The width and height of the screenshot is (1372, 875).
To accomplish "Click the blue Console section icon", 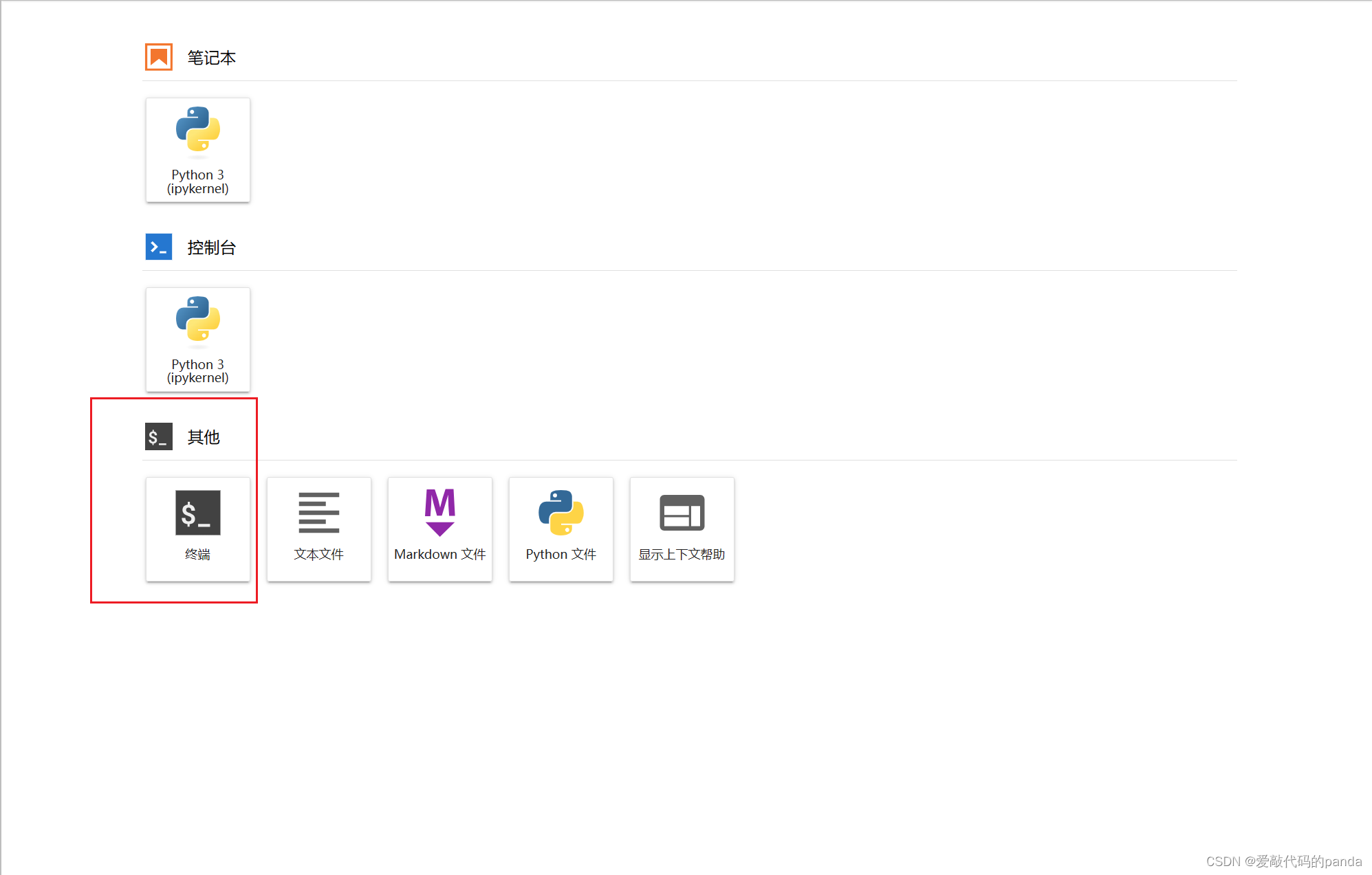I will [x=159, y=247].
